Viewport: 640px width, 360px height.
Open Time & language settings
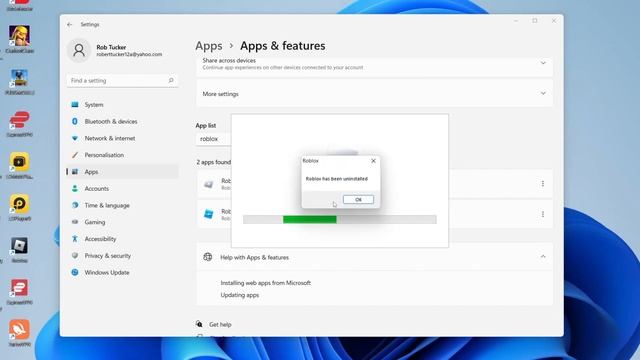(122, 205)
